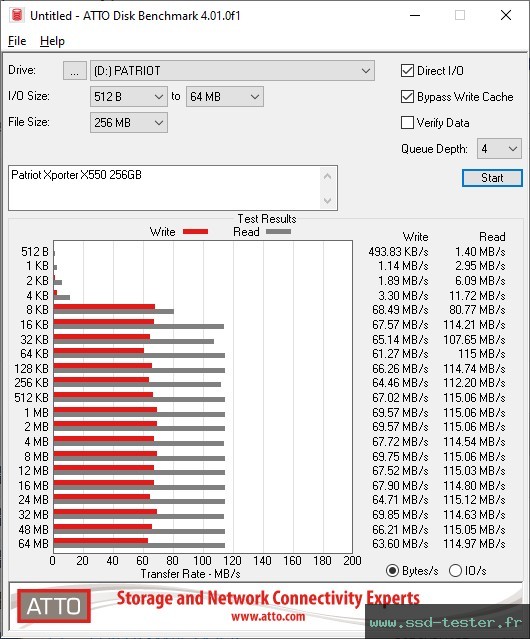Click the 64 KB write value 61.27 MB/s
This screenshot has width=530, height=639.
[x=400, y=353]
